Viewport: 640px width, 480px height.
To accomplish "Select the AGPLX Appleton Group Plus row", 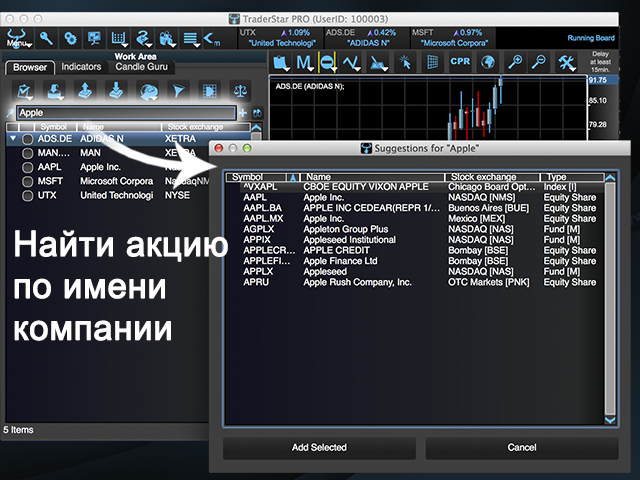I will (x=414, y=229).
